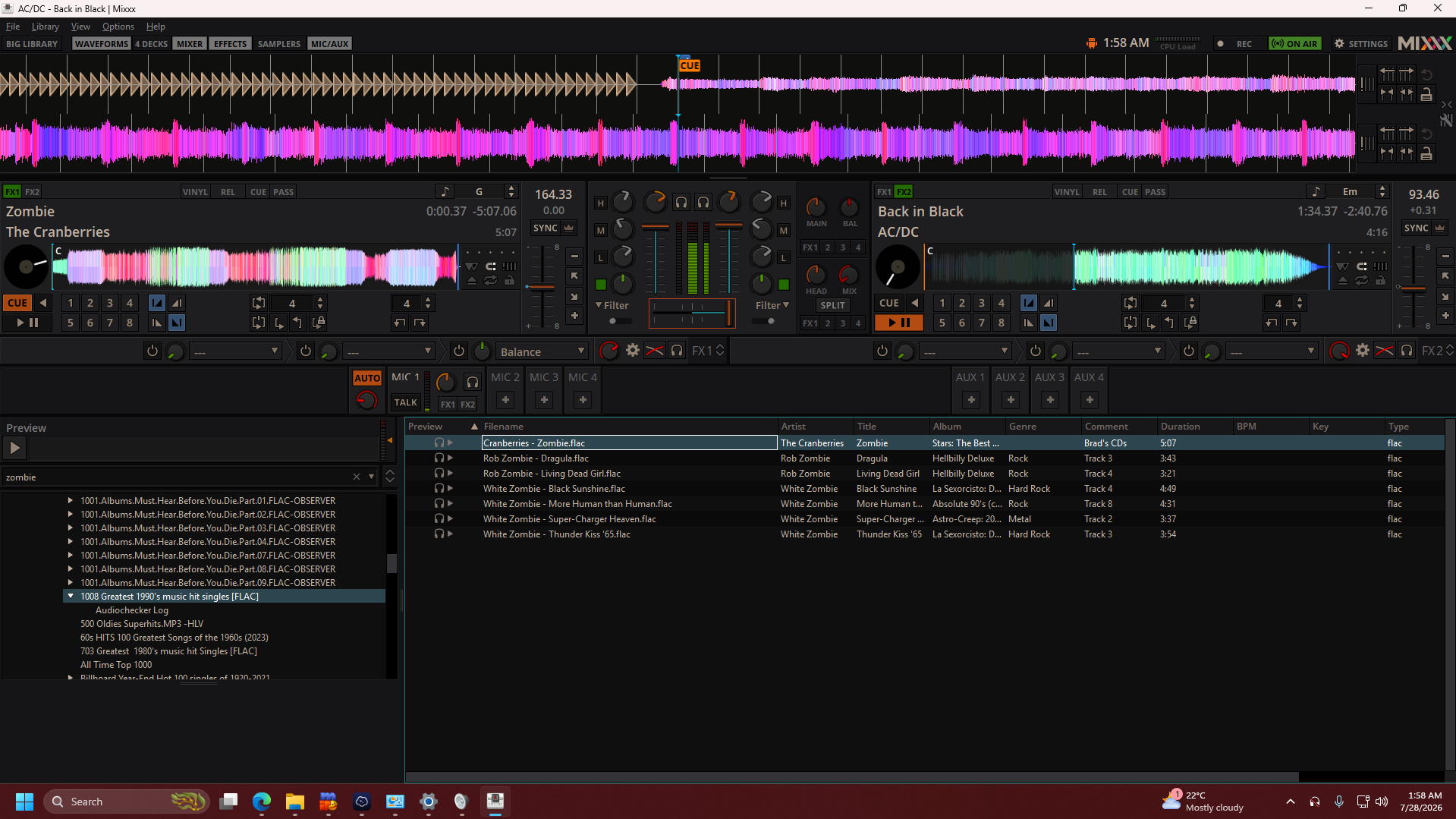Open the first empty FX1 effect dropdown
Image resolution: width=1456 pixels, height=819 pixels.
[x=236, y=351]
